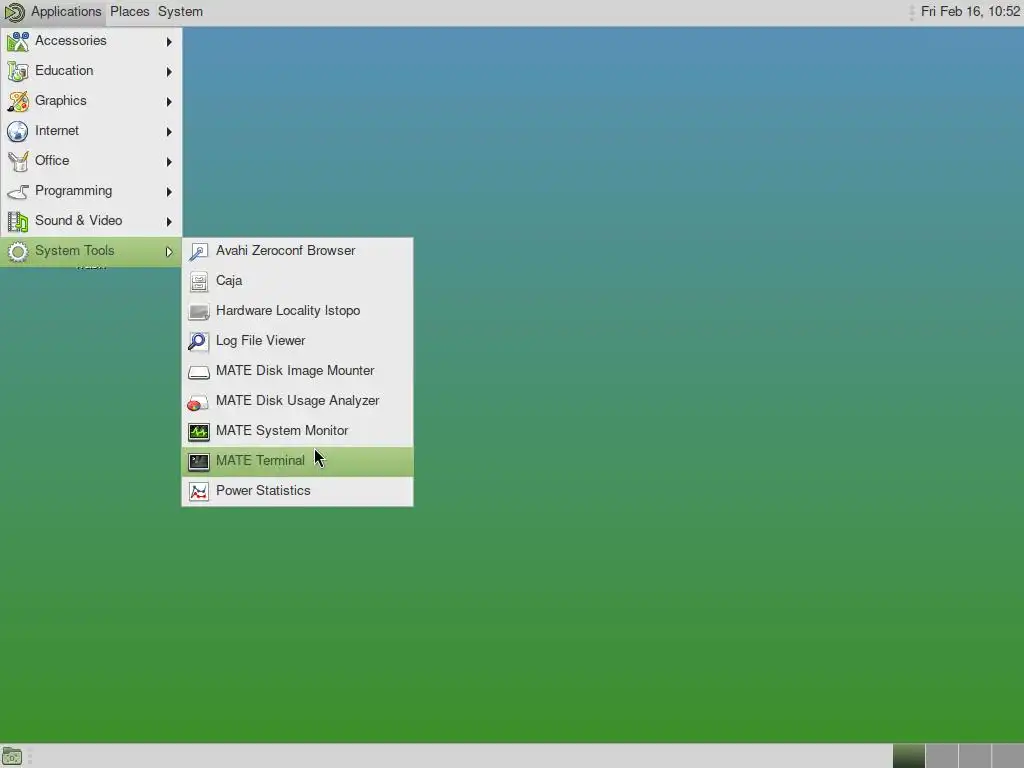Viewport: 1024px width, 768px height.
Task: Click the Sound & Video film icon
Action: 18,221
